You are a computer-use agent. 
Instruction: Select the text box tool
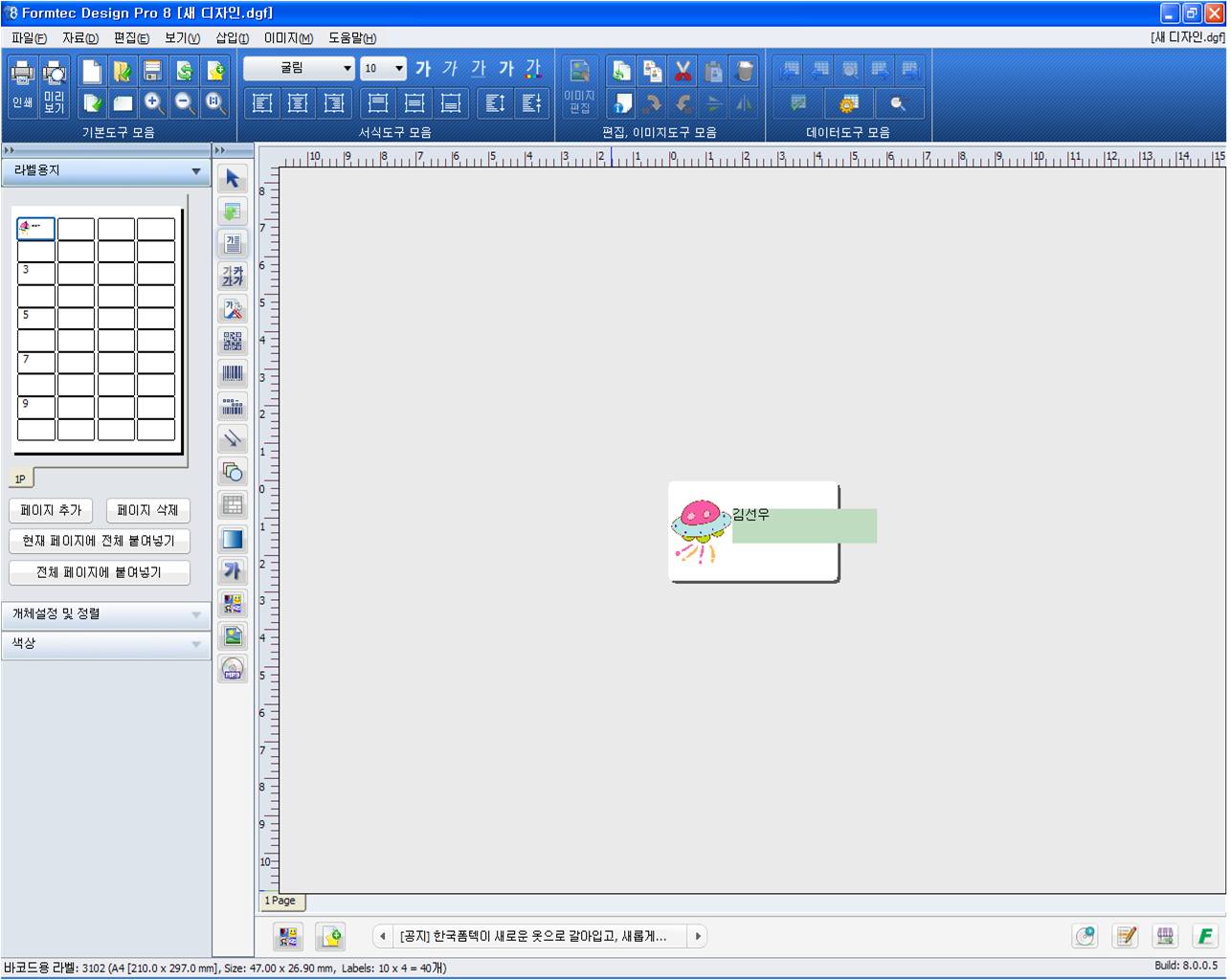click(x=233, y=243)
